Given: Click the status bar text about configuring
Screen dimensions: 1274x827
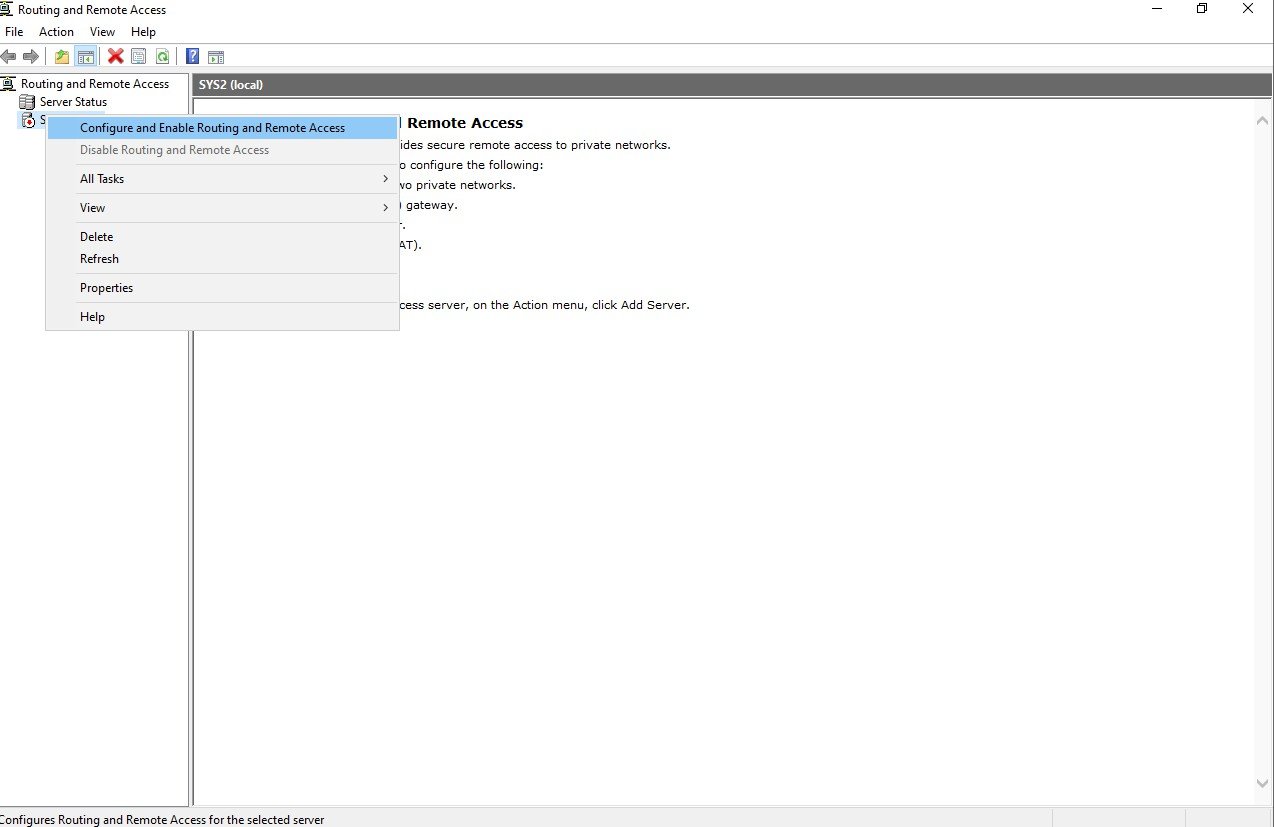Looking at the screenshot, I should (x=162, y=819).
